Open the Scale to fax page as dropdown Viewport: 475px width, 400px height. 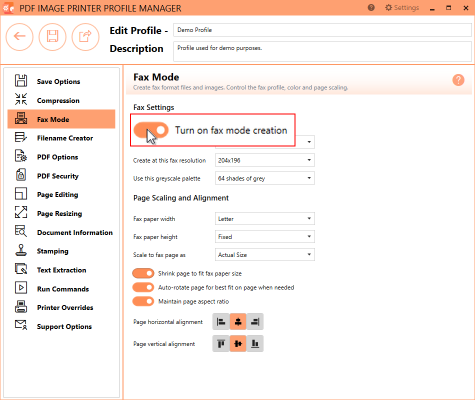[x=265, y=255]
